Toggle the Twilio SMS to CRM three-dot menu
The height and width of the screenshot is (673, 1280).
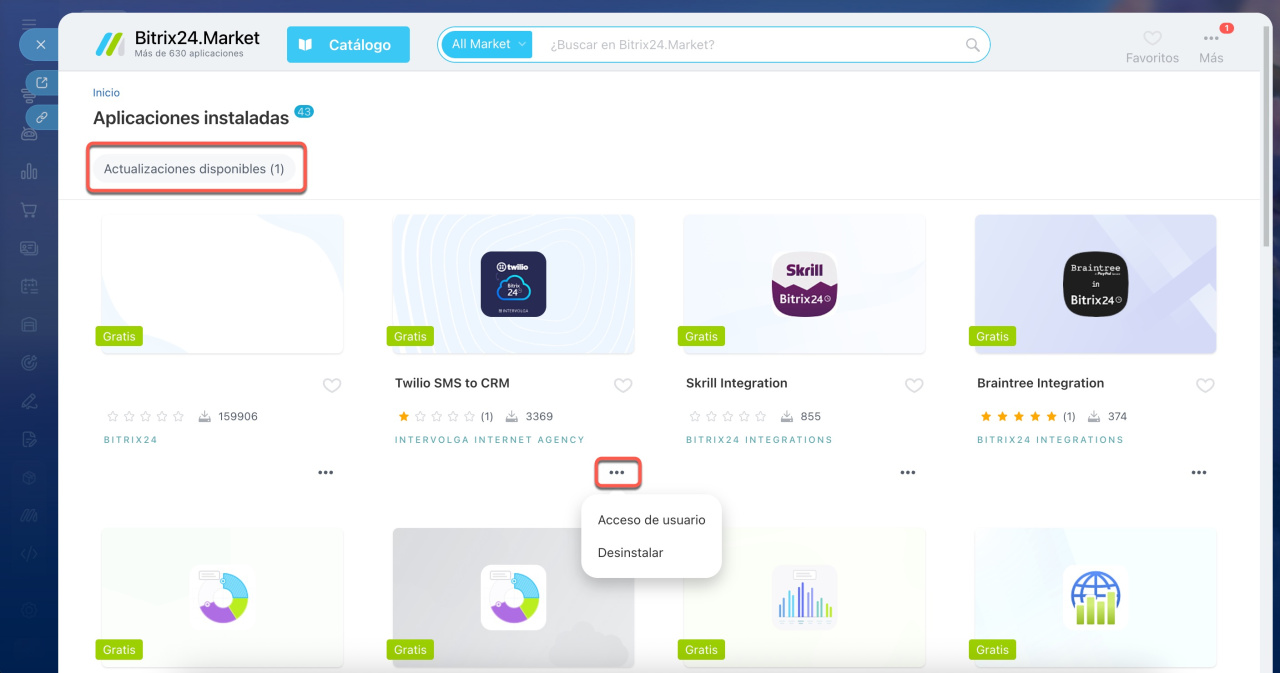point(617,473)
